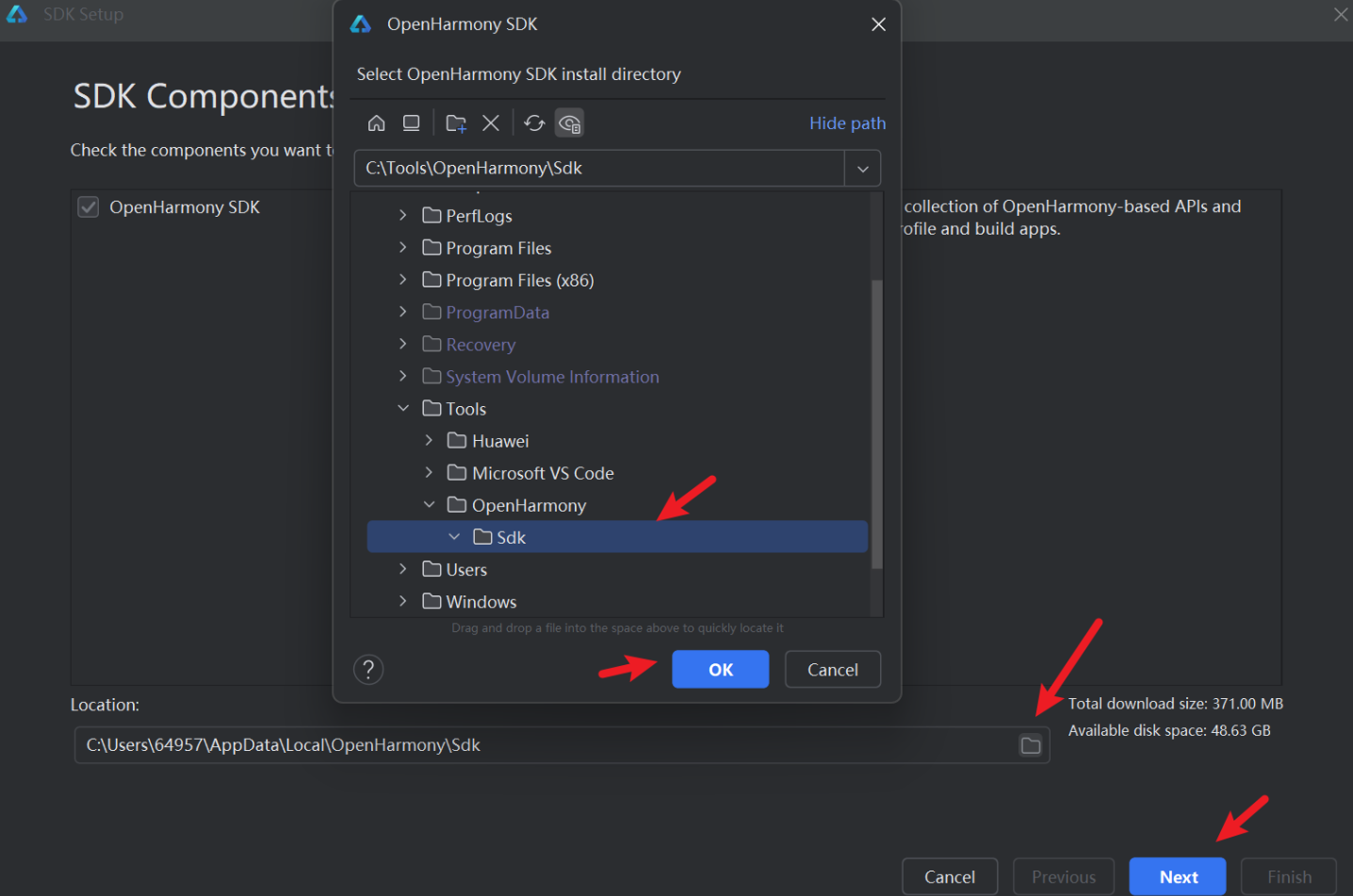Expand the Huawei folder
The image size is (1353, 896).
[429, 440]
